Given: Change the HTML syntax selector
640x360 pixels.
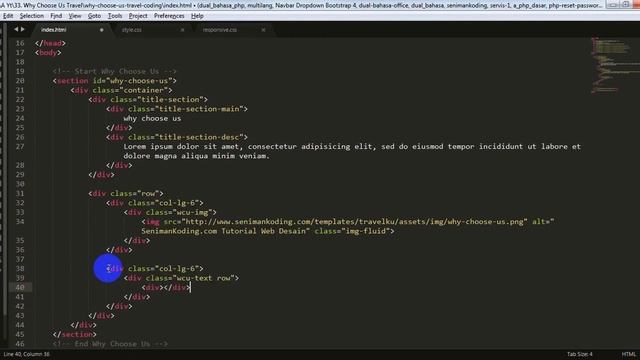Looking at the screenshot, I should (629, 354).
